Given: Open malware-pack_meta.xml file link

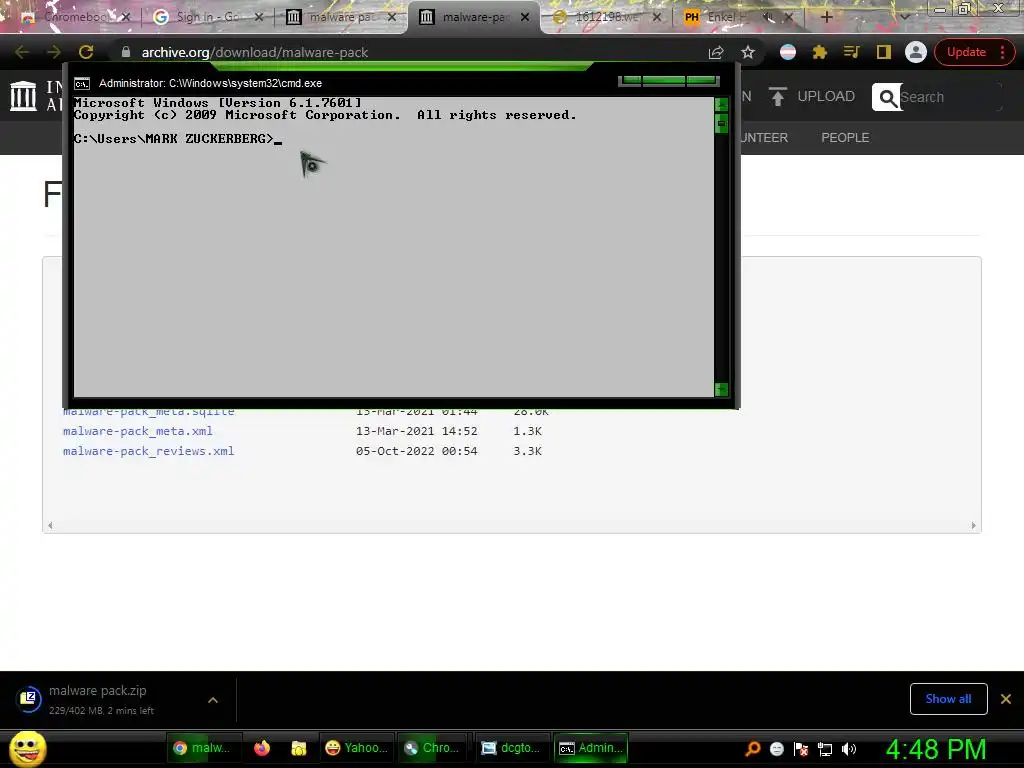Looking at the screenshot, I should point(138,431).
